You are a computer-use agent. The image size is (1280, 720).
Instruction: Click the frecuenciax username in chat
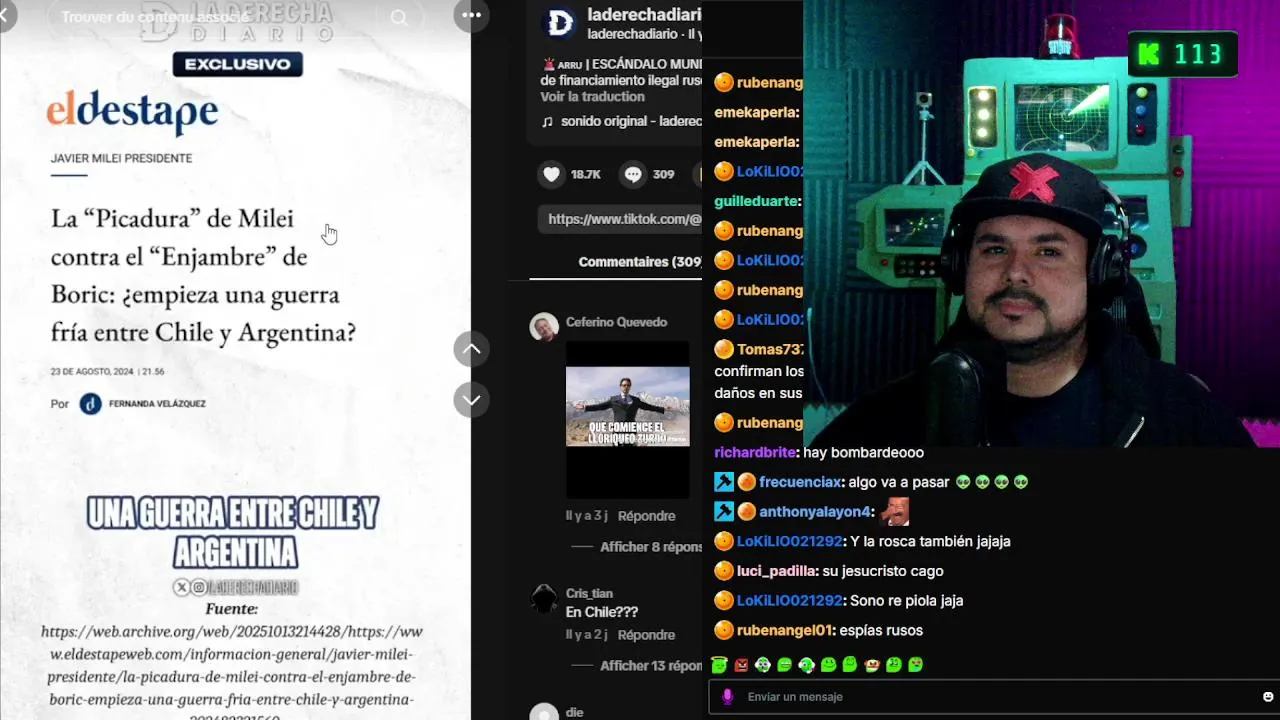click(x=799, y=482)
